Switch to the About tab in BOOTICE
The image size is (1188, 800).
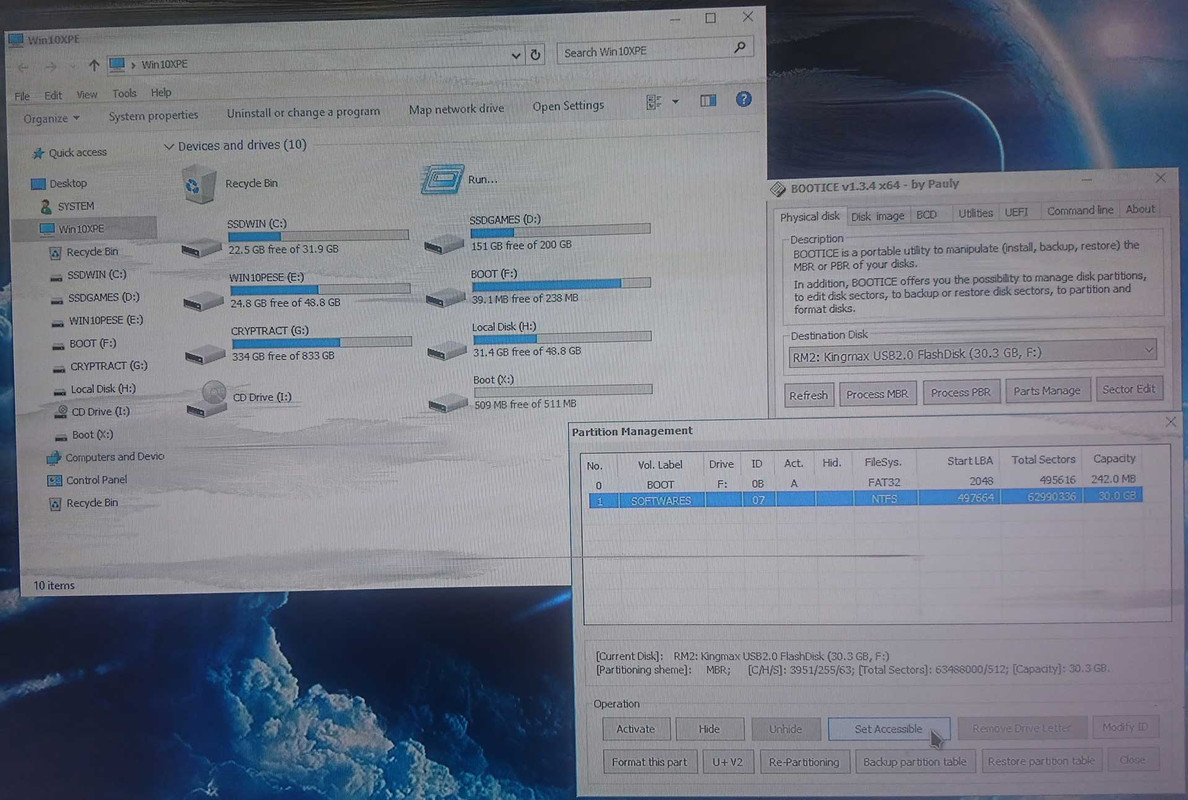coord(1140,209)
